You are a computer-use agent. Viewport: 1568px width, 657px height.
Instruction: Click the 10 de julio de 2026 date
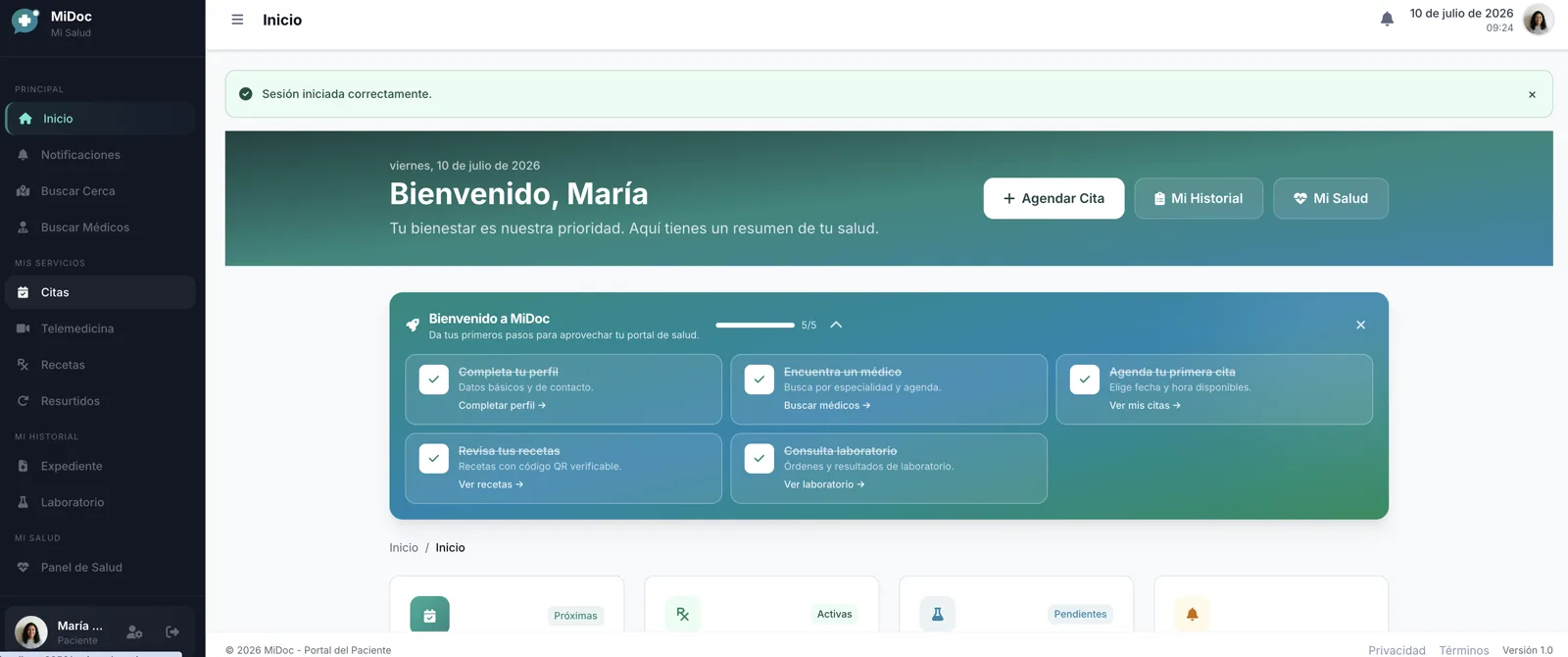[1461, 13]
